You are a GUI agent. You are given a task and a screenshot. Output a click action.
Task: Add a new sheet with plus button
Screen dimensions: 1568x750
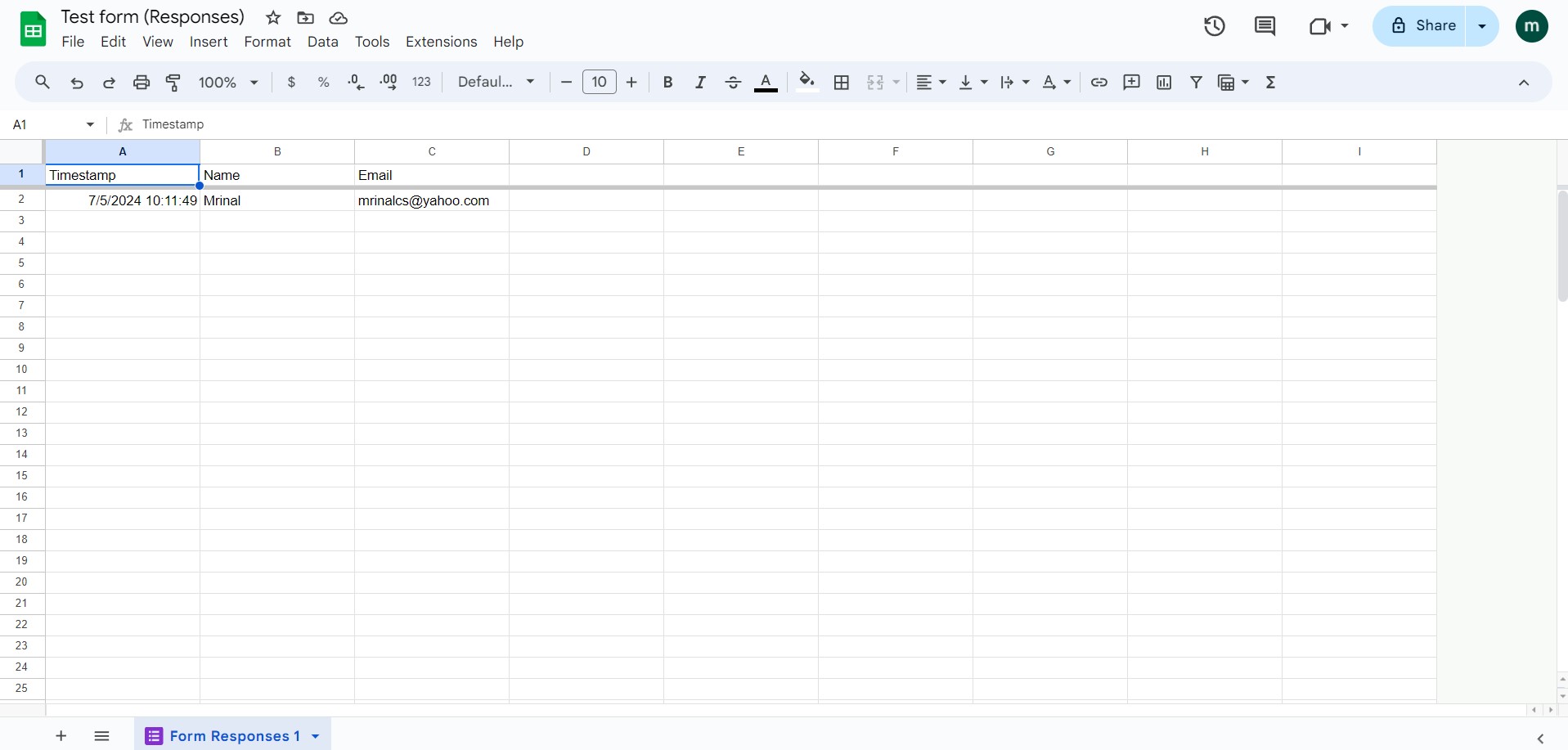[61, 735]
